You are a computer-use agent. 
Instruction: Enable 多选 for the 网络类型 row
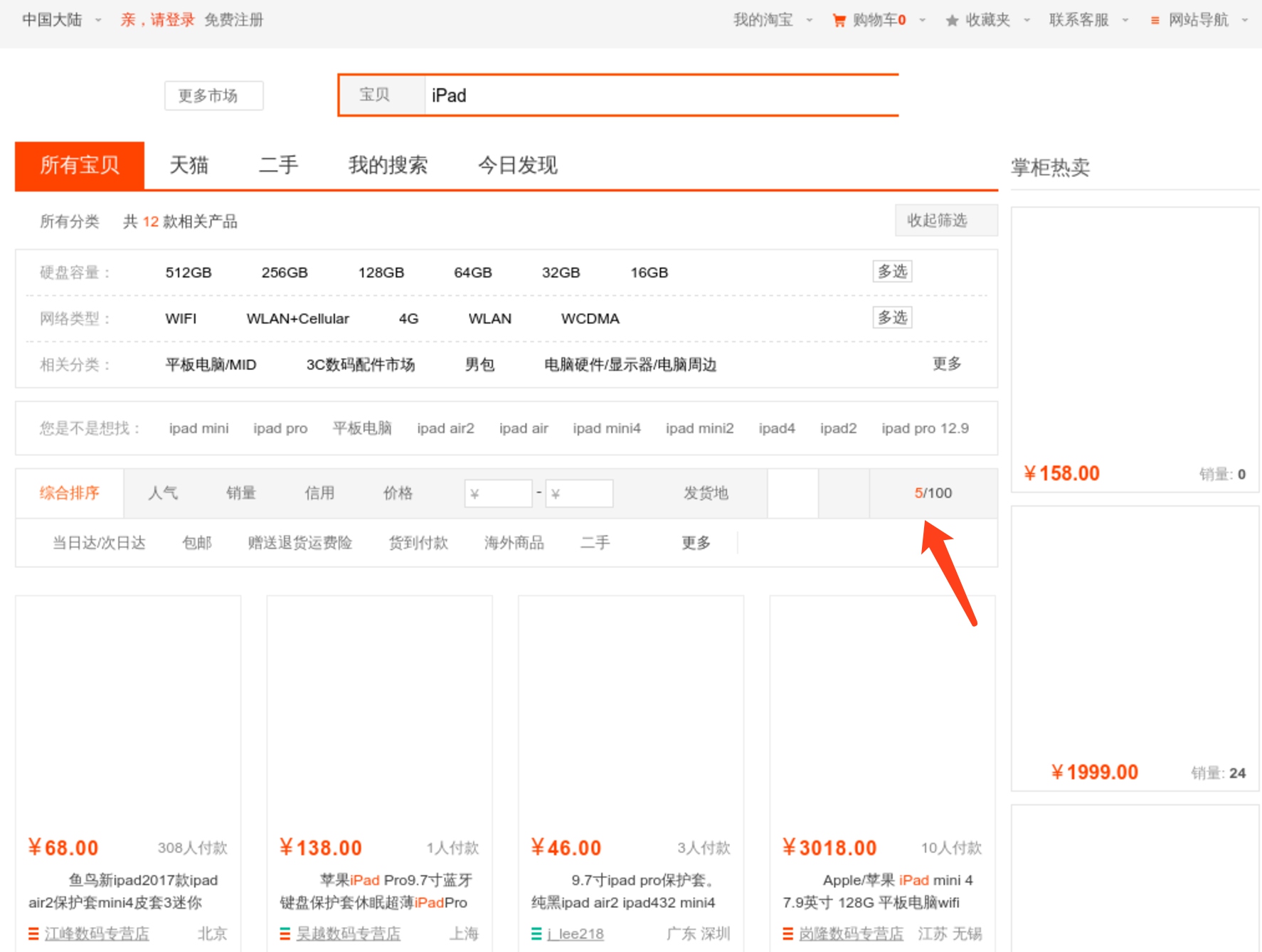(x=892, y=317)
